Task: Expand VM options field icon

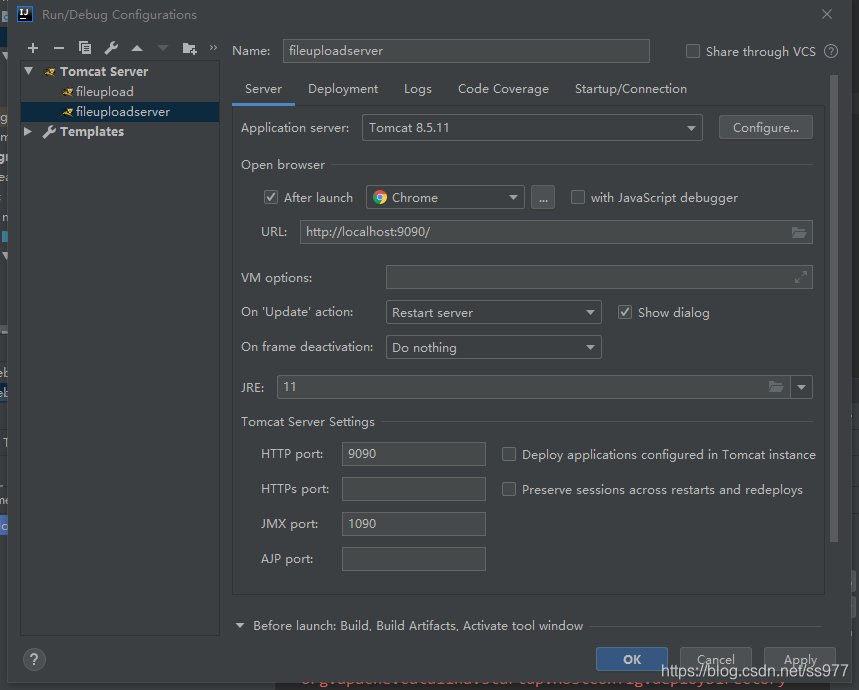Action: coord(801,278)
